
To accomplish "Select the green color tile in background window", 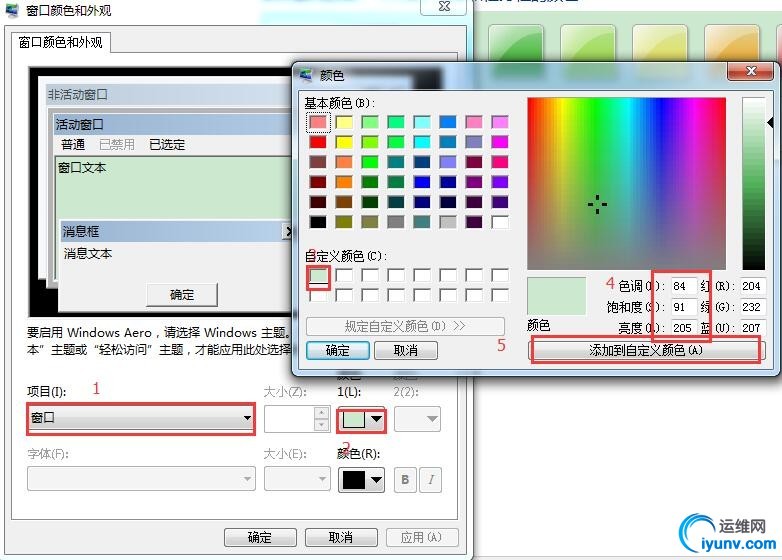I will click(x=516, y=42).
